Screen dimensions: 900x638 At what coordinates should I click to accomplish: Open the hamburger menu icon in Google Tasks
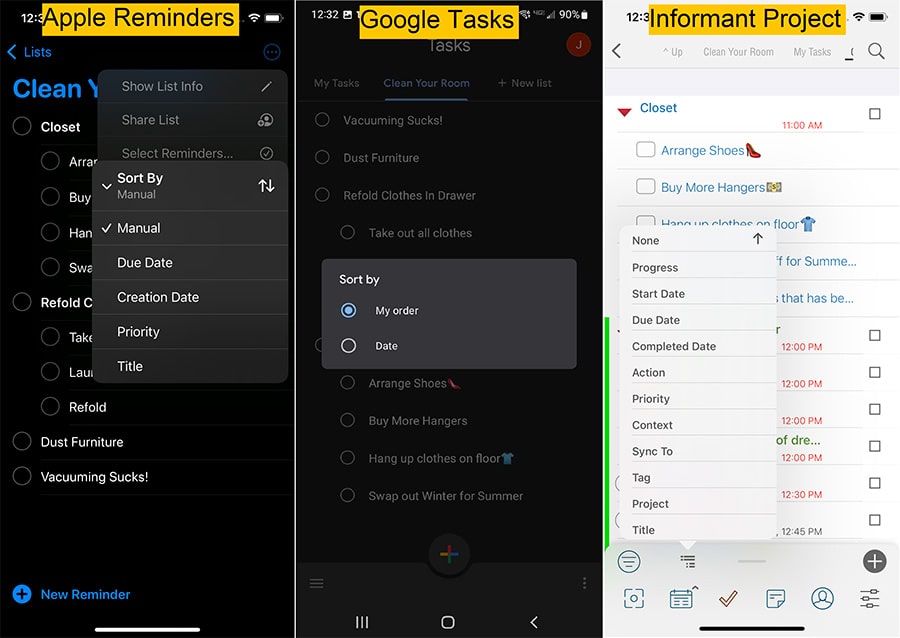317,583
